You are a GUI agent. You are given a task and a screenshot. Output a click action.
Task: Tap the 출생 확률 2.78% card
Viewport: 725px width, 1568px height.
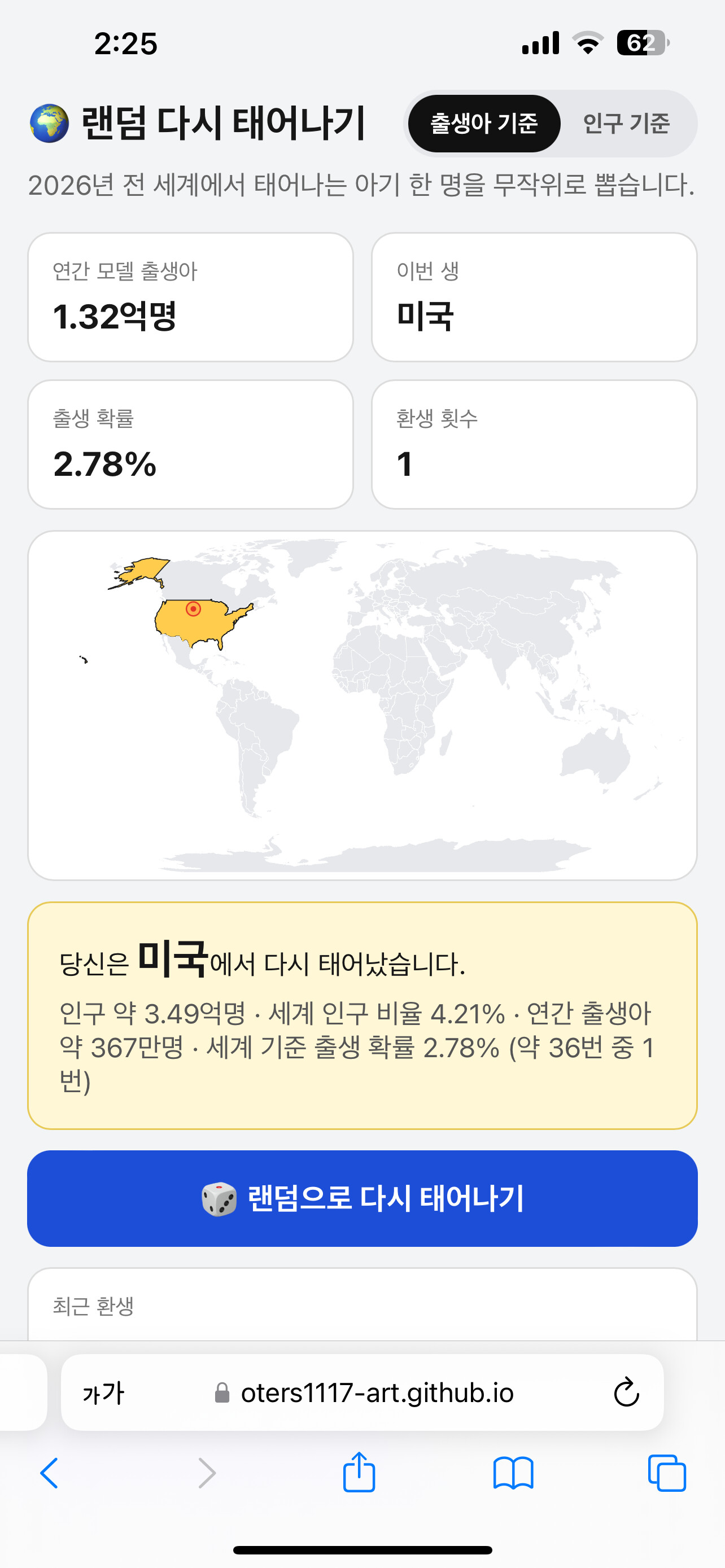(x=190, y=444)
